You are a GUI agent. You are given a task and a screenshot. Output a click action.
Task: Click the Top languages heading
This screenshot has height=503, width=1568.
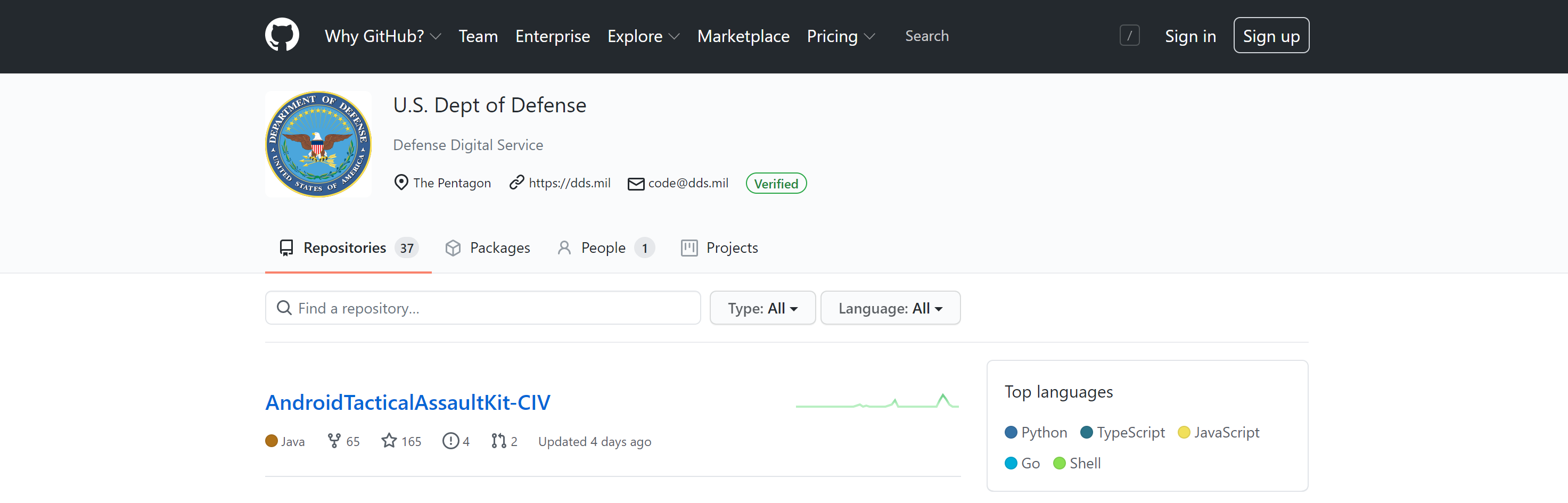[x=1058, y=392]
